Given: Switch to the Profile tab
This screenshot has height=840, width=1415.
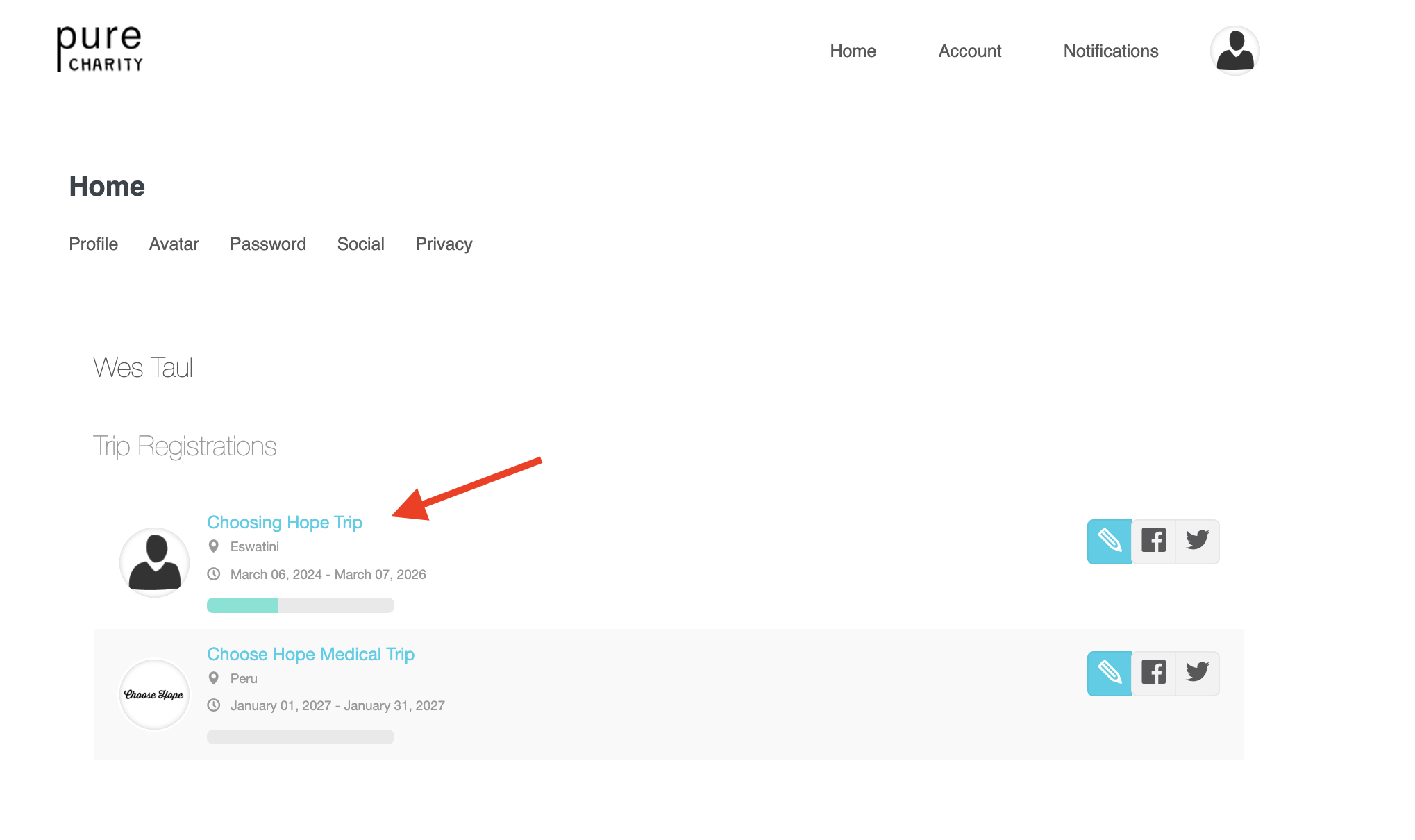Looking at the screenshot, I should coord(94,244).
